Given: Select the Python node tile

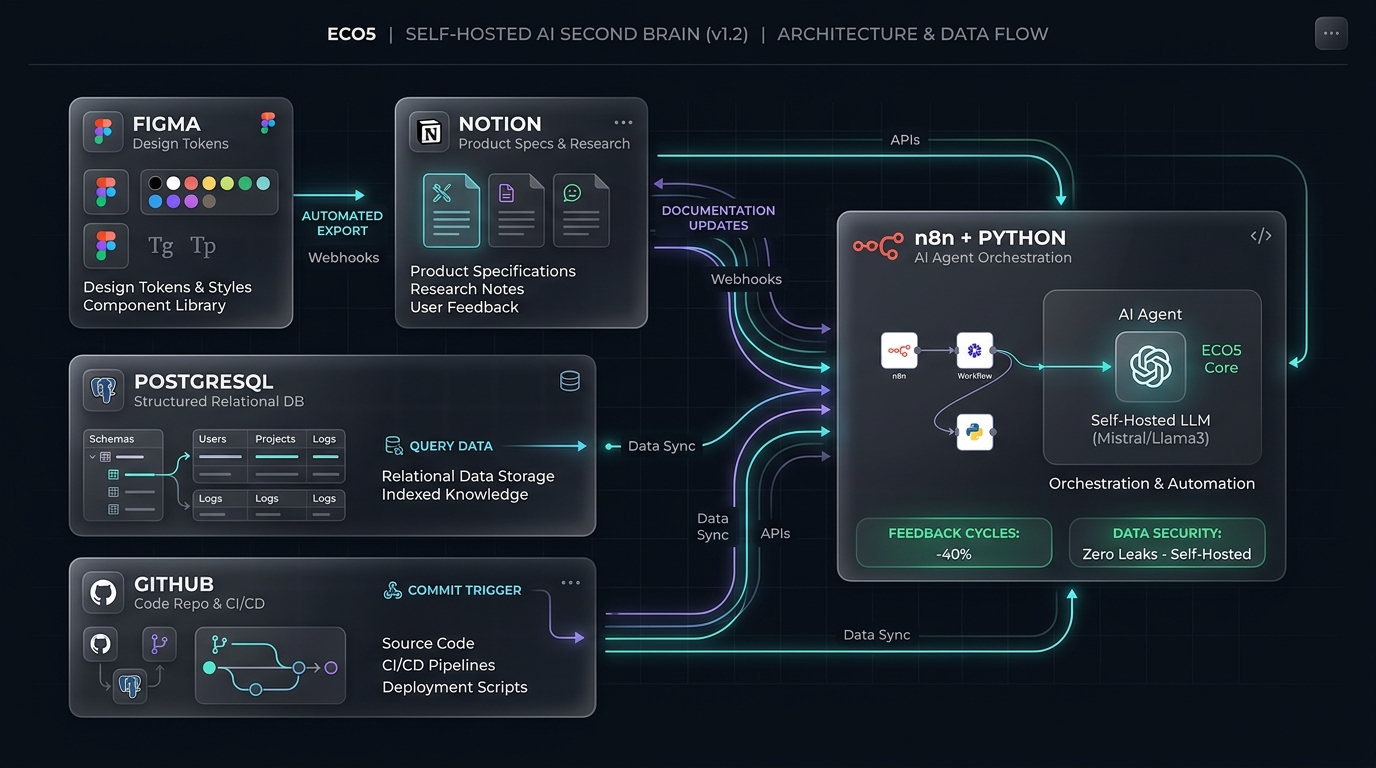Looking at the screenshot, I should (x=975, y=432).
